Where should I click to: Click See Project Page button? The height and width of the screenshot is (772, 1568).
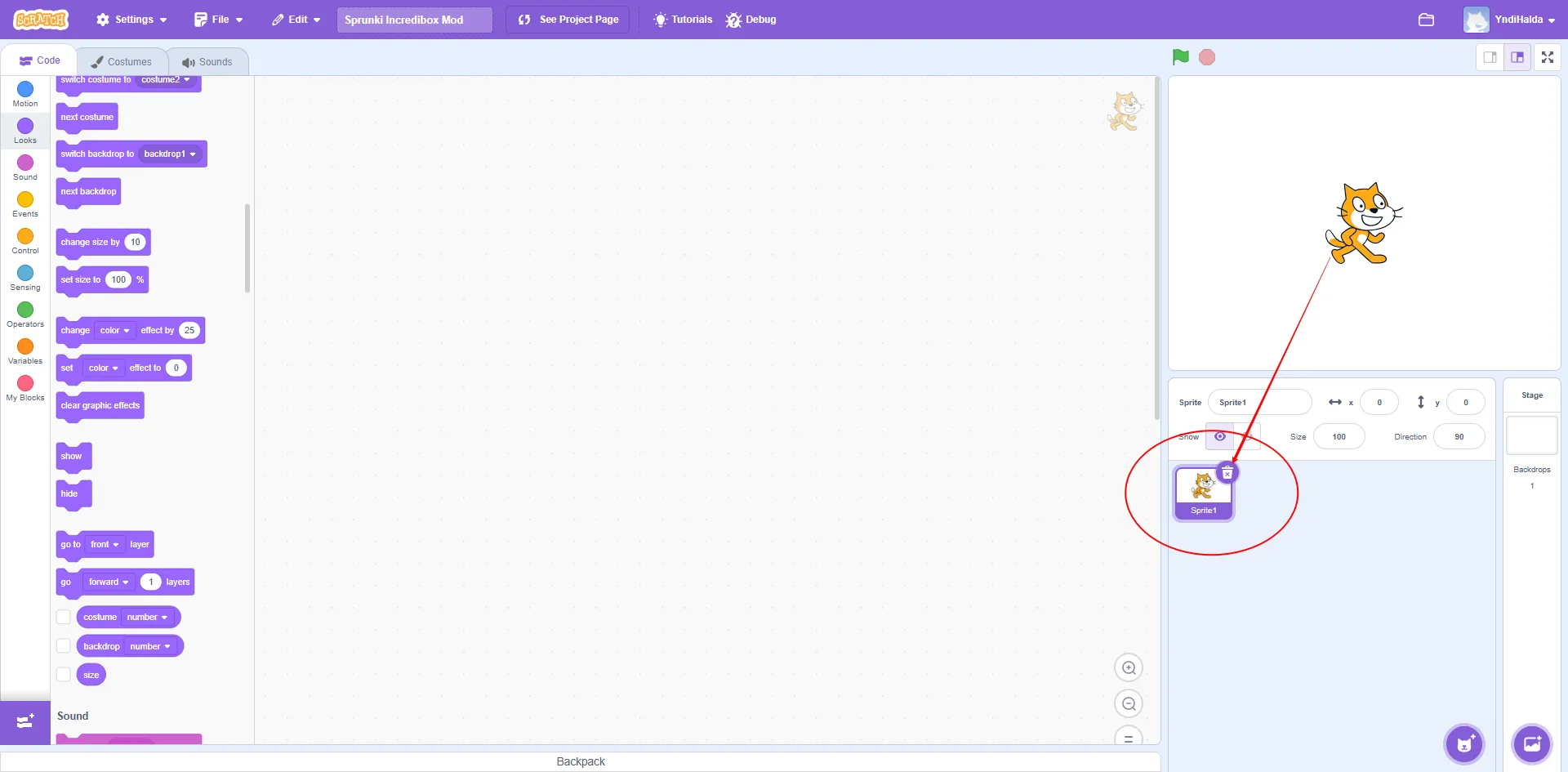(x=568, y=20)
